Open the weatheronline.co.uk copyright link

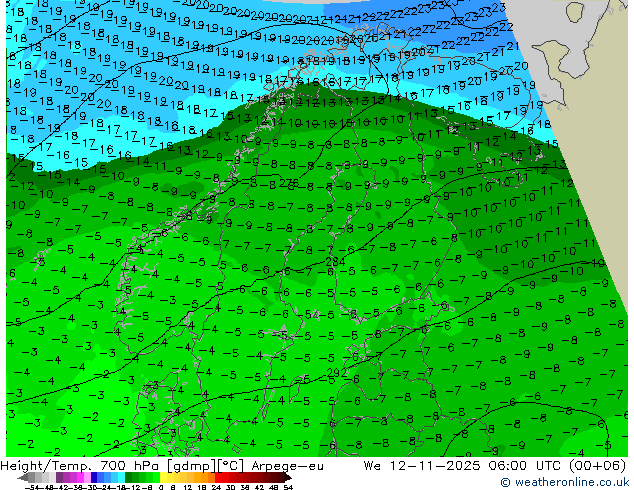[x=565, y=482]
